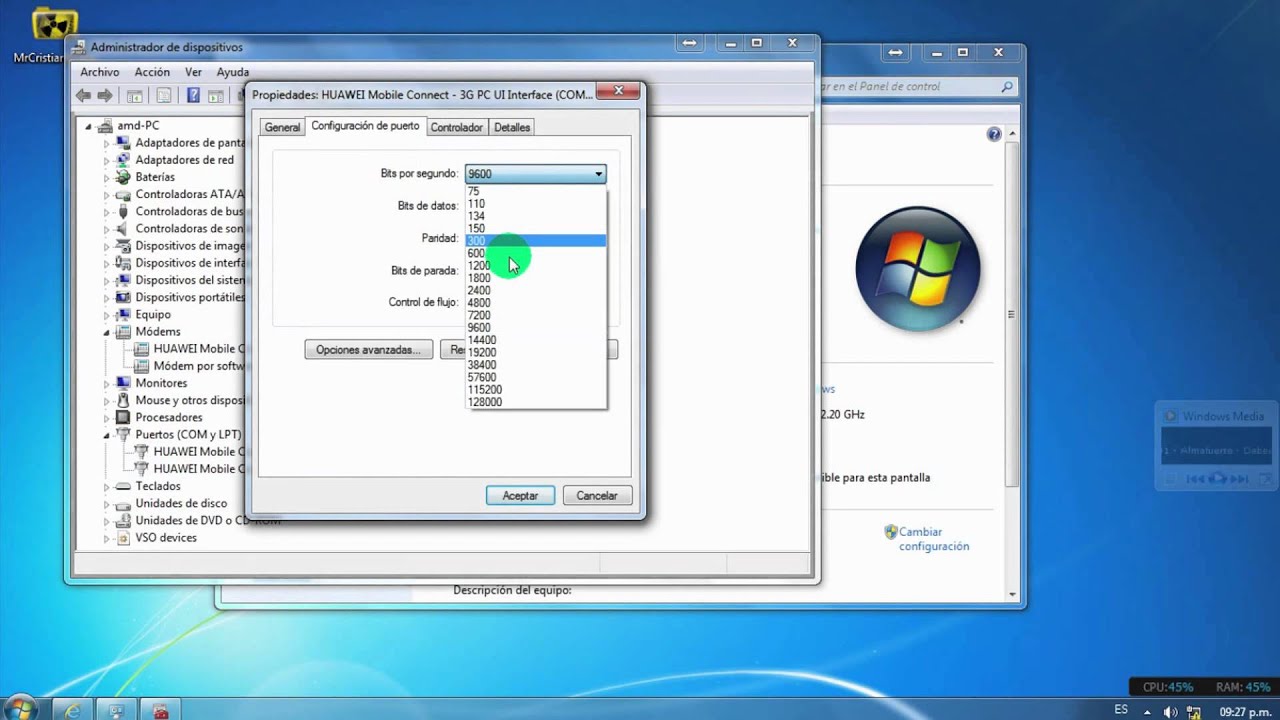Switch to the Detalles tab
The width and height of the screenshot is (1280, 720).
(x=512, y=127)
